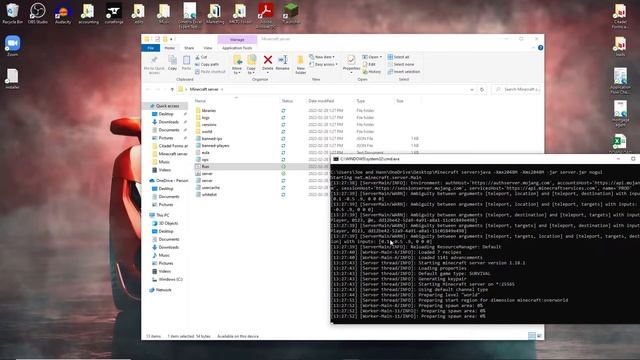The image size is (640, 360).
Task: Select the Excel file desktop icon
Action: click(x=620, y=144)
